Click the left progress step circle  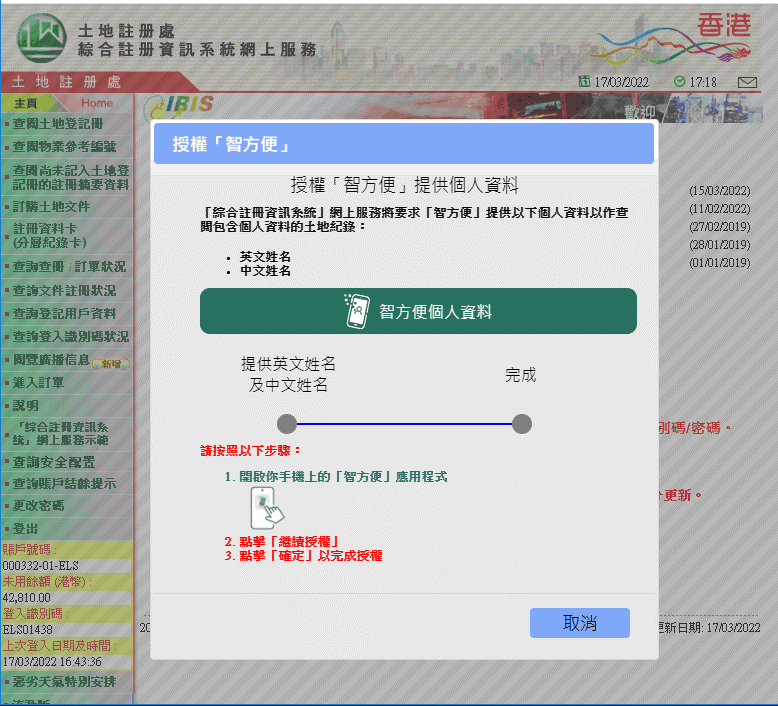point(287,424)
